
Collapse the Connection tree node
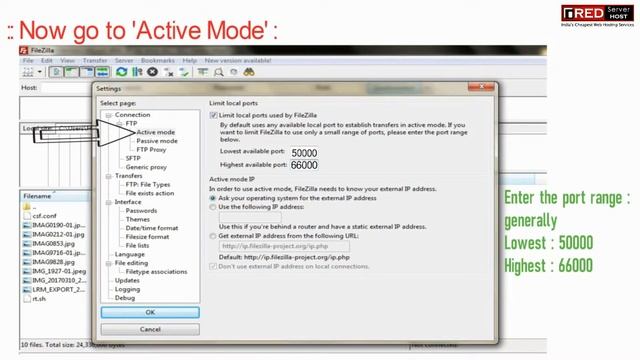pyautogui.click(x=109, y=116)
